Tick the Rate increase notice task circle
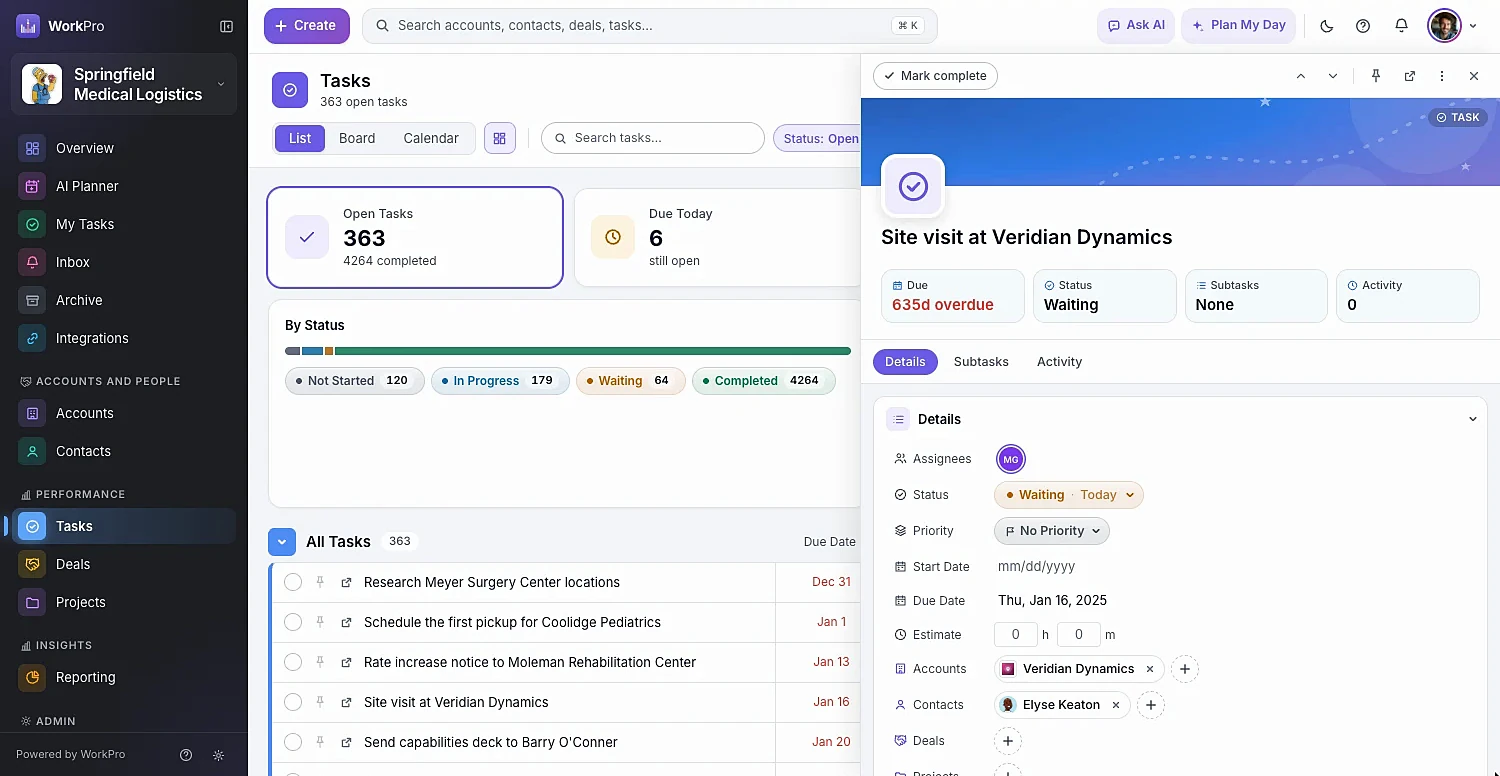The image size is (1500, 776). (x=293, y=662)
